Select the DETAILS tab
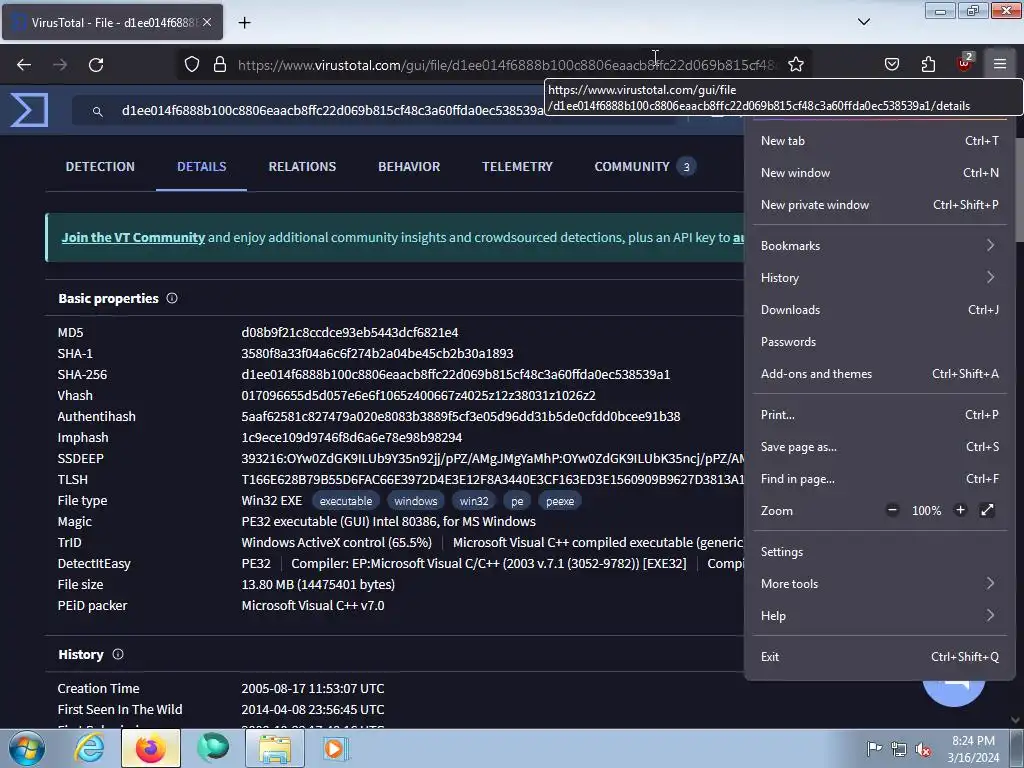This screenshot has width=1024, height=768. click(201, 167)
